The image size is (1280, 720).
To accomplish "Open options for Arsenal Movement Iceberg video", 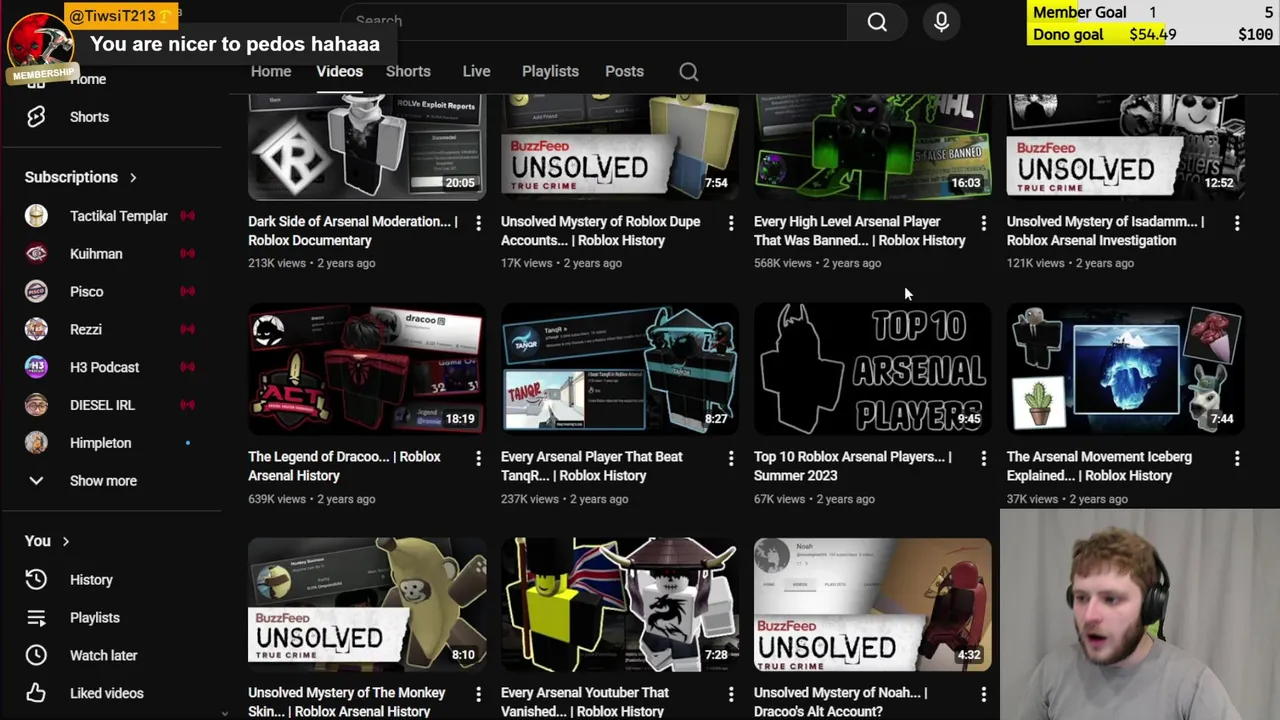I will click(1237, 458).
